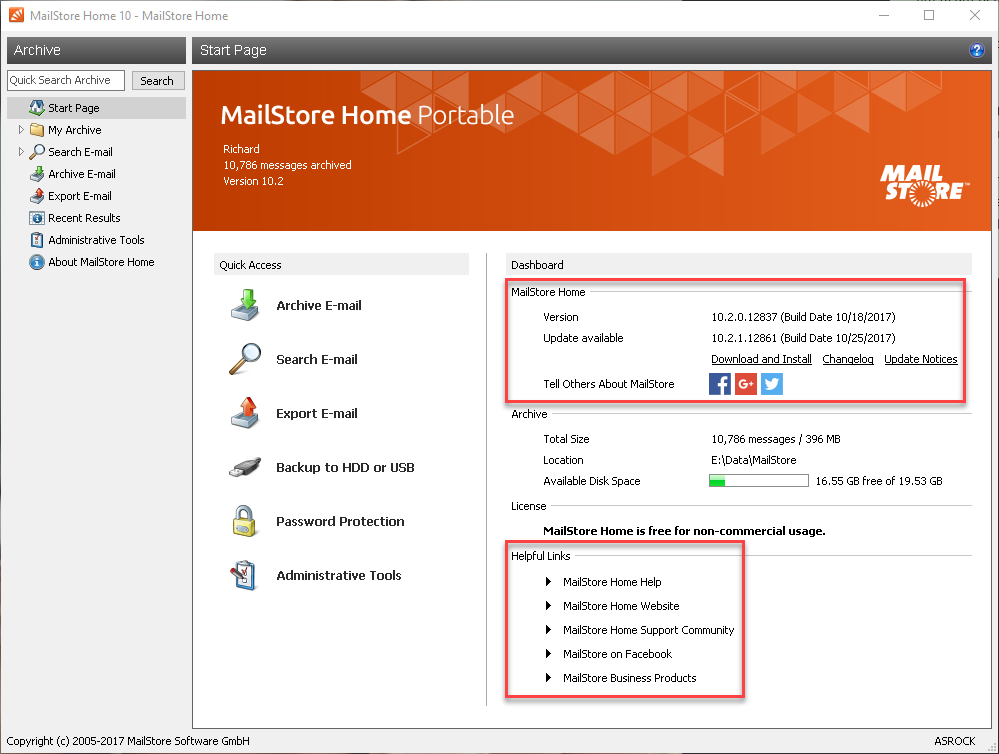
Task: Click arrow beside MailStore Home Help
Action: (x=548, y=581)
